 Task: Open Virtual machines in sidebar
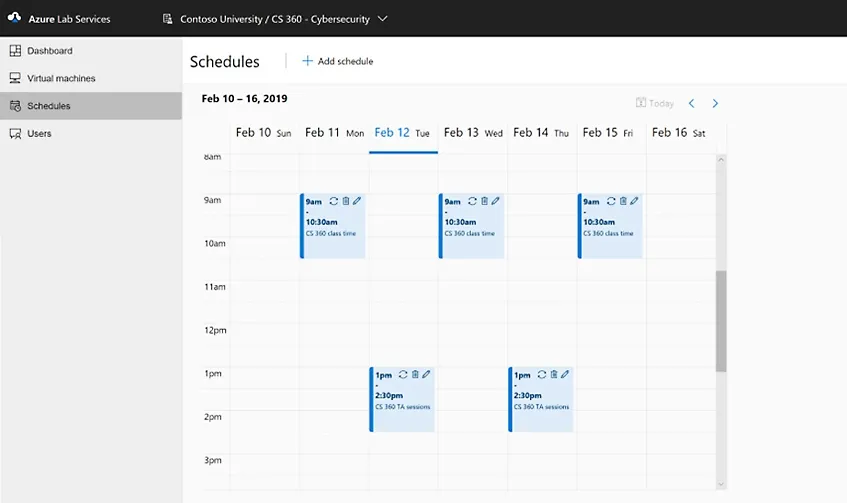click(60, 78)
